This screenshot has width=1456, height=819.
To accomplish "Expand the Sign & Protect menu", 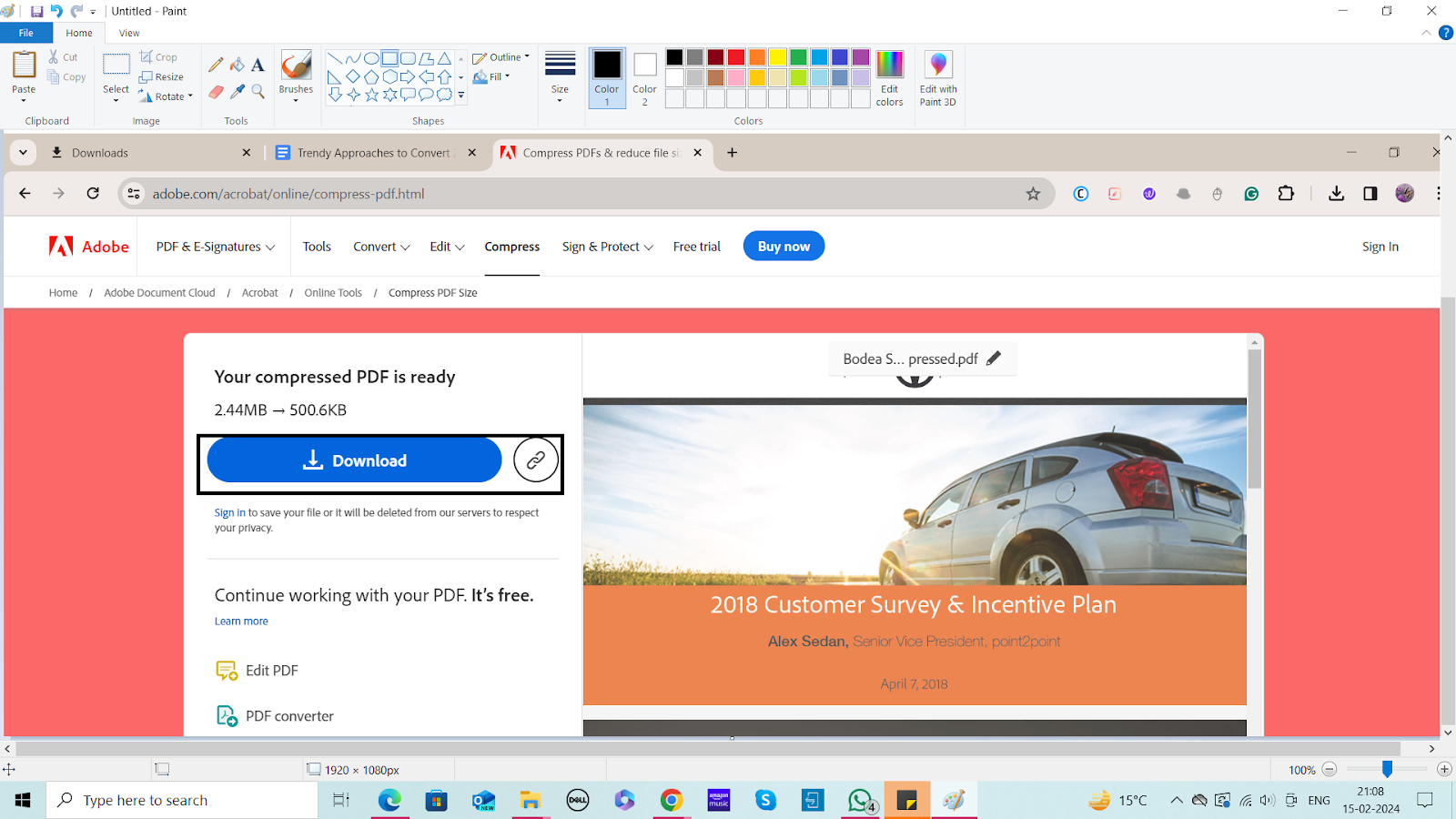I will click(608, 247).
